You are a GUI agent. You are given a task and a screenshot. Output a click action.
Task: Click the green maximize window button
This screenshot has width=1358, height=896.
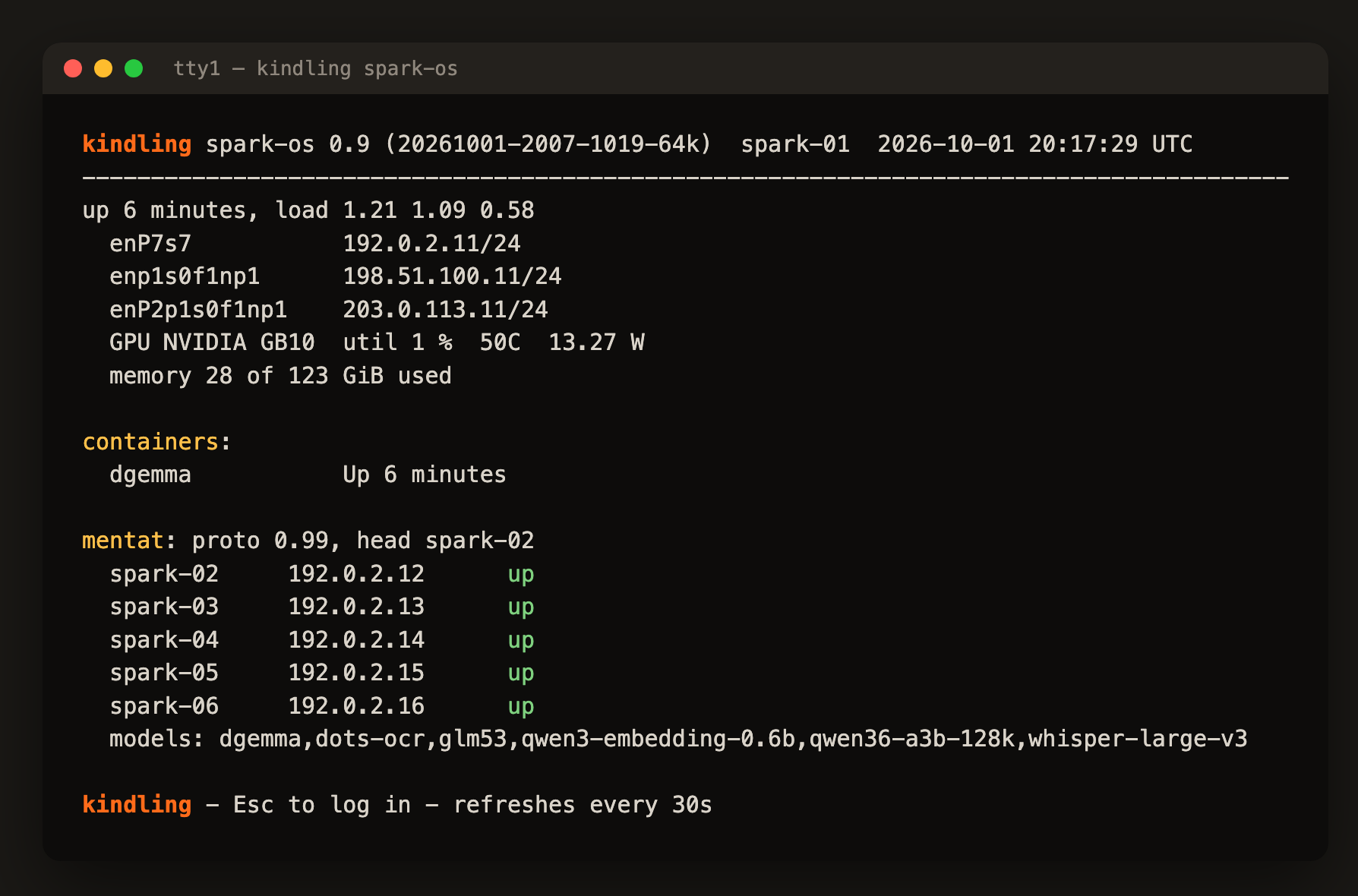click(x=134, y=68)
